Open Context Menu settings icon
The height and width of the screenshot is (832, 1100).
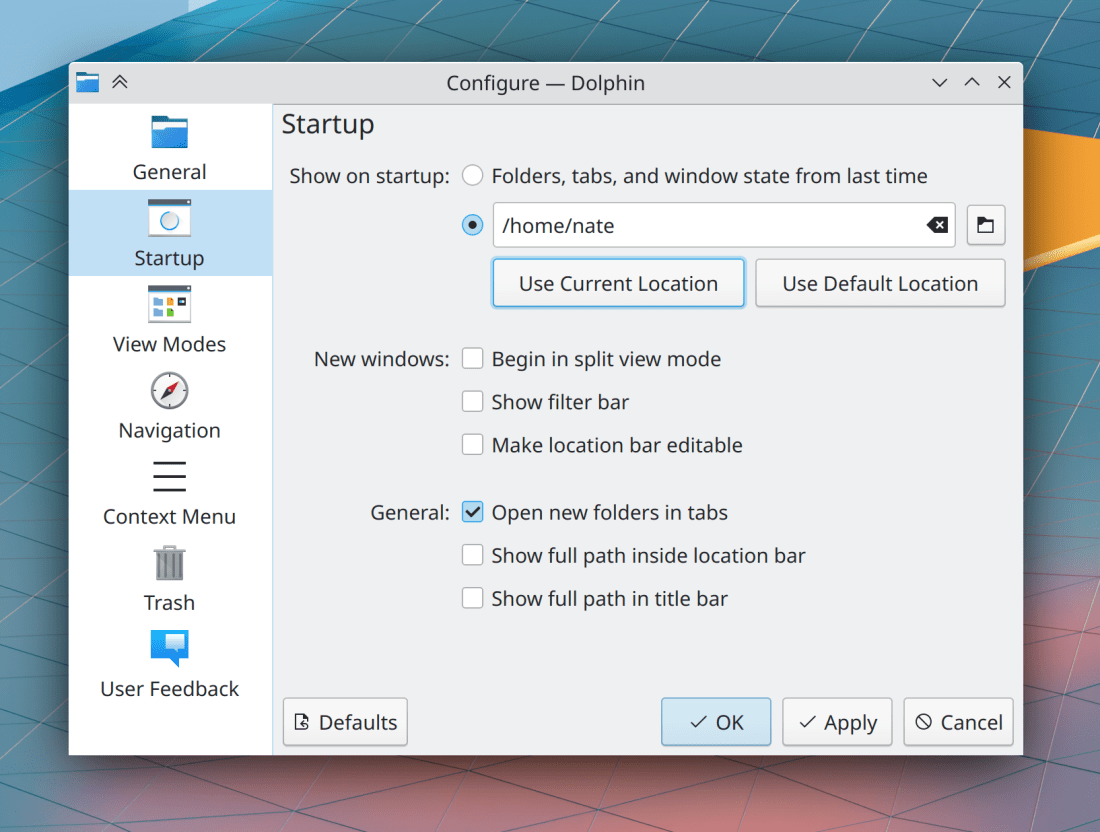pyautogui.click(x=169, y=477)
